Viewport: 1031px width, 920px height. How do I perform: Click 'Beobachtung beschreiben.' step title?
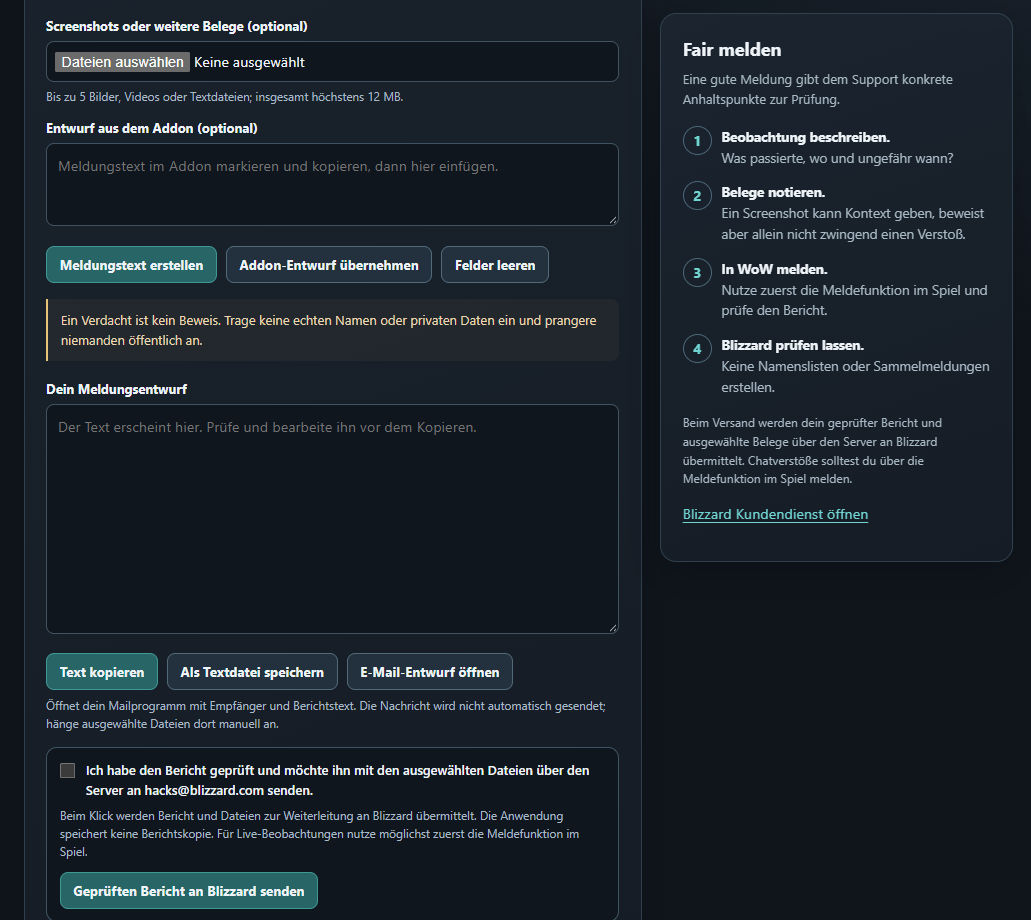pos(805,137)
